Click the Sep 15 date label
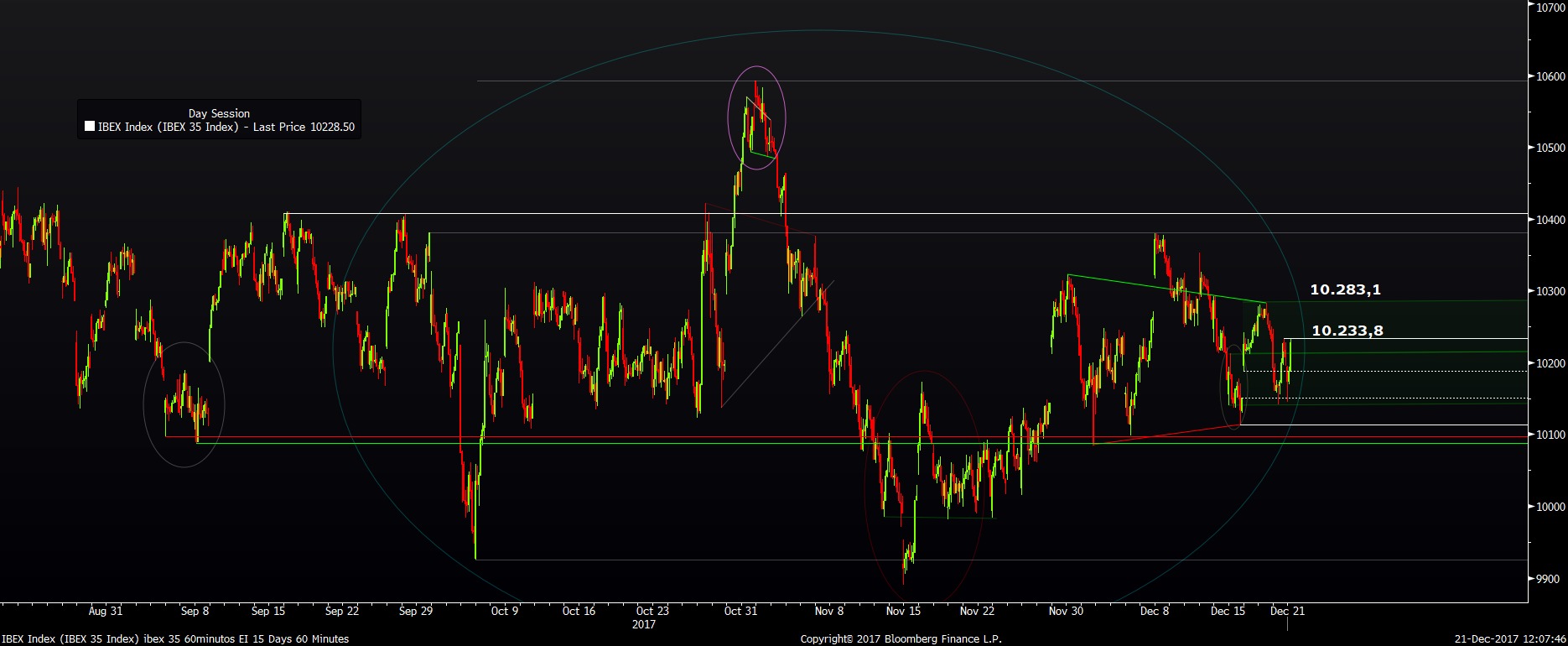1568x646 pixels. pos(268,611)
